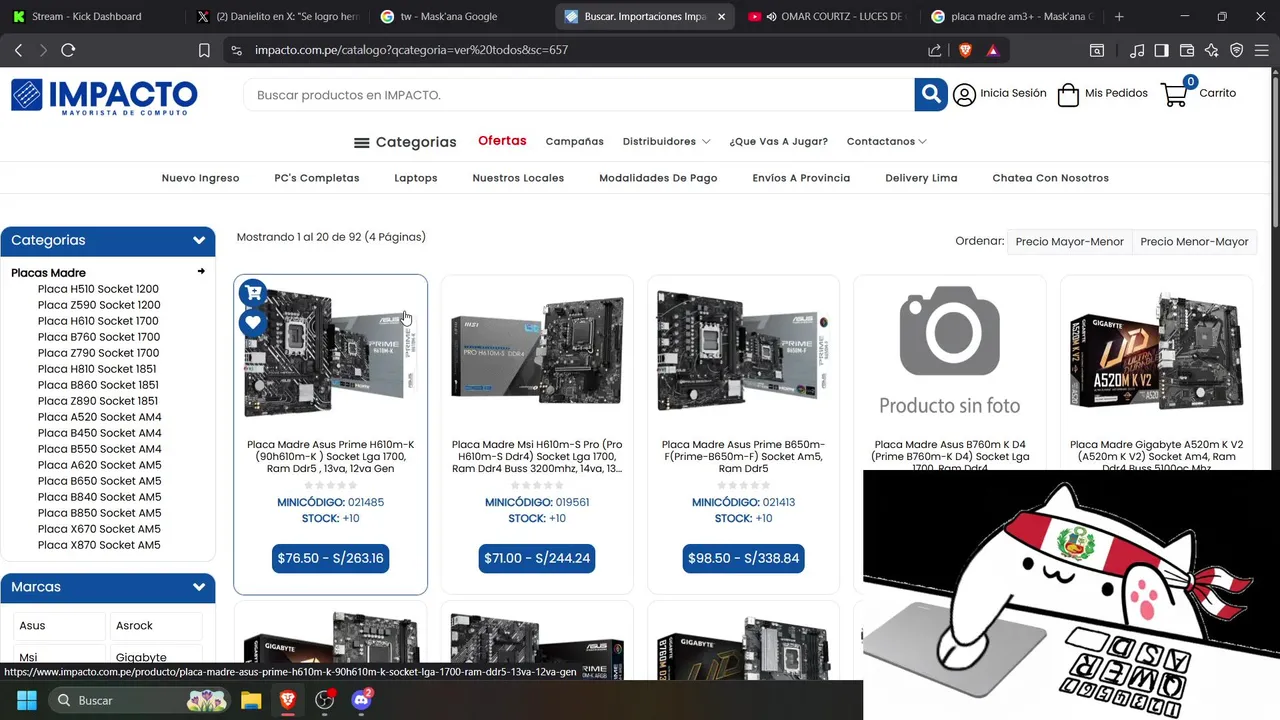Collapse the Categorias sidebar panel chevron
The height and width of the screenshot is (720, 1280).
tap(199, 240)
